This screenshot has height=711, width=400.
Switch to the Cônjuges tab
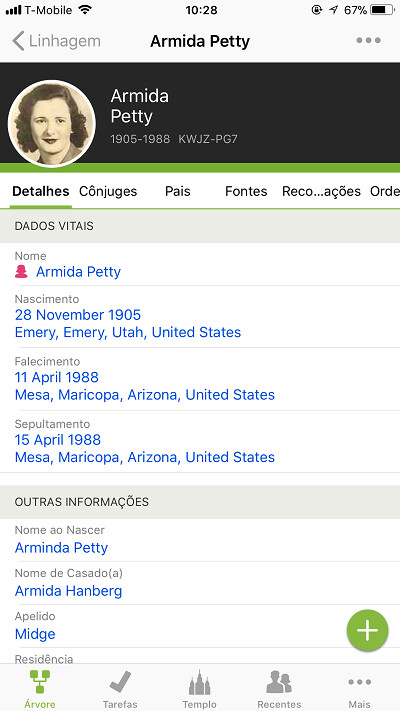108,191
